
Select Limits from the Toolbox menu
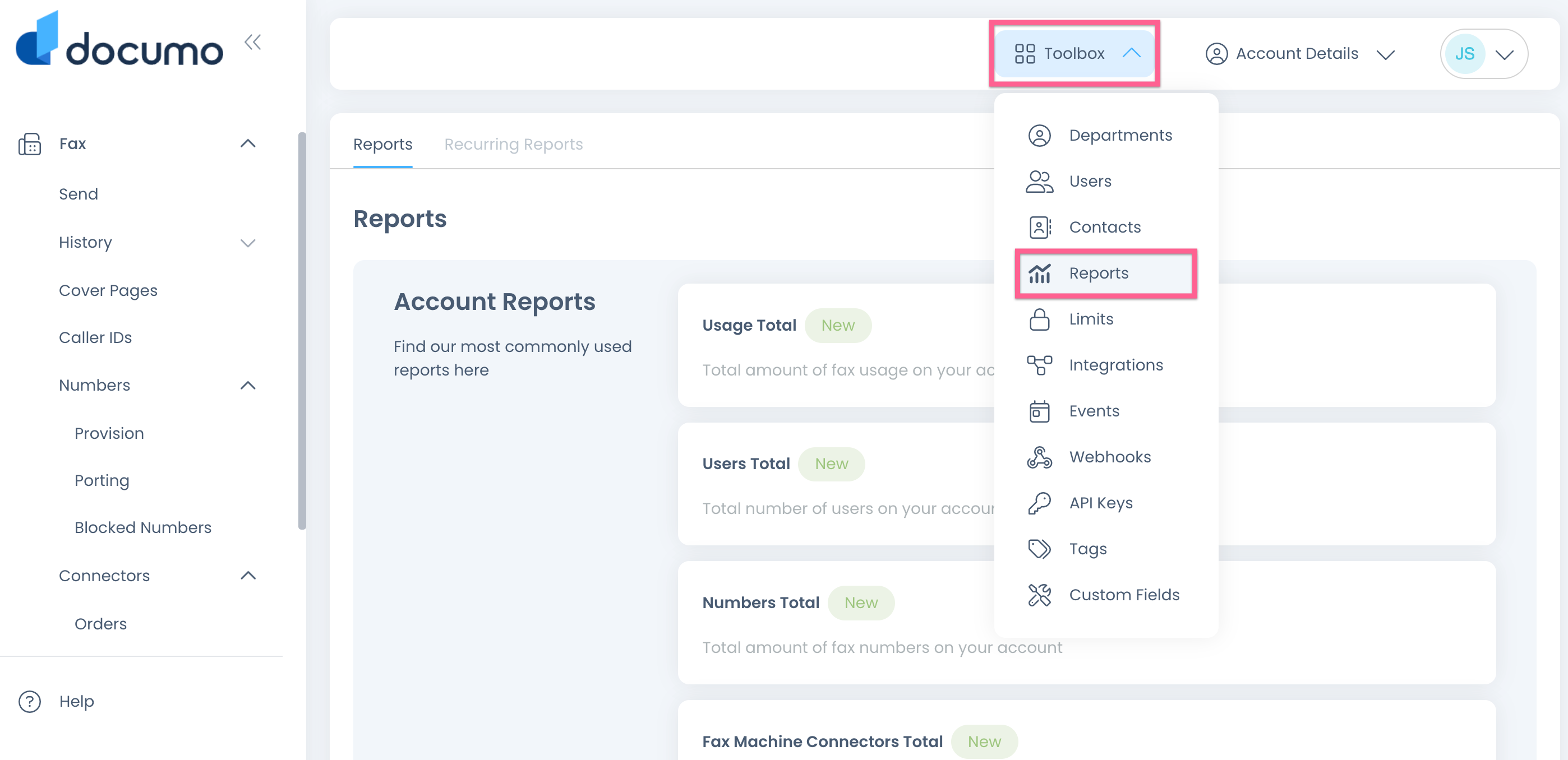1091,319
